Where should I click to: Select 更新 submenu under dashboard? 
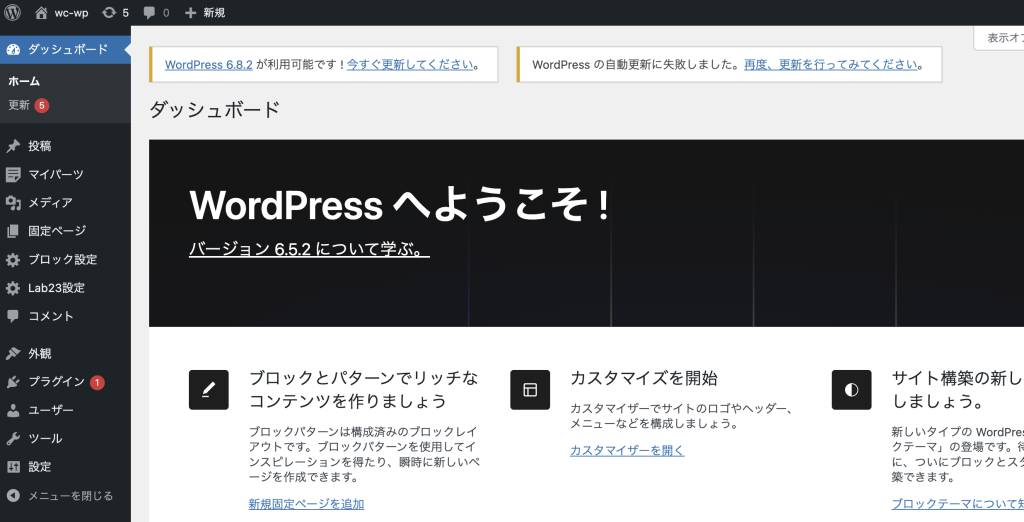(19, 105)
